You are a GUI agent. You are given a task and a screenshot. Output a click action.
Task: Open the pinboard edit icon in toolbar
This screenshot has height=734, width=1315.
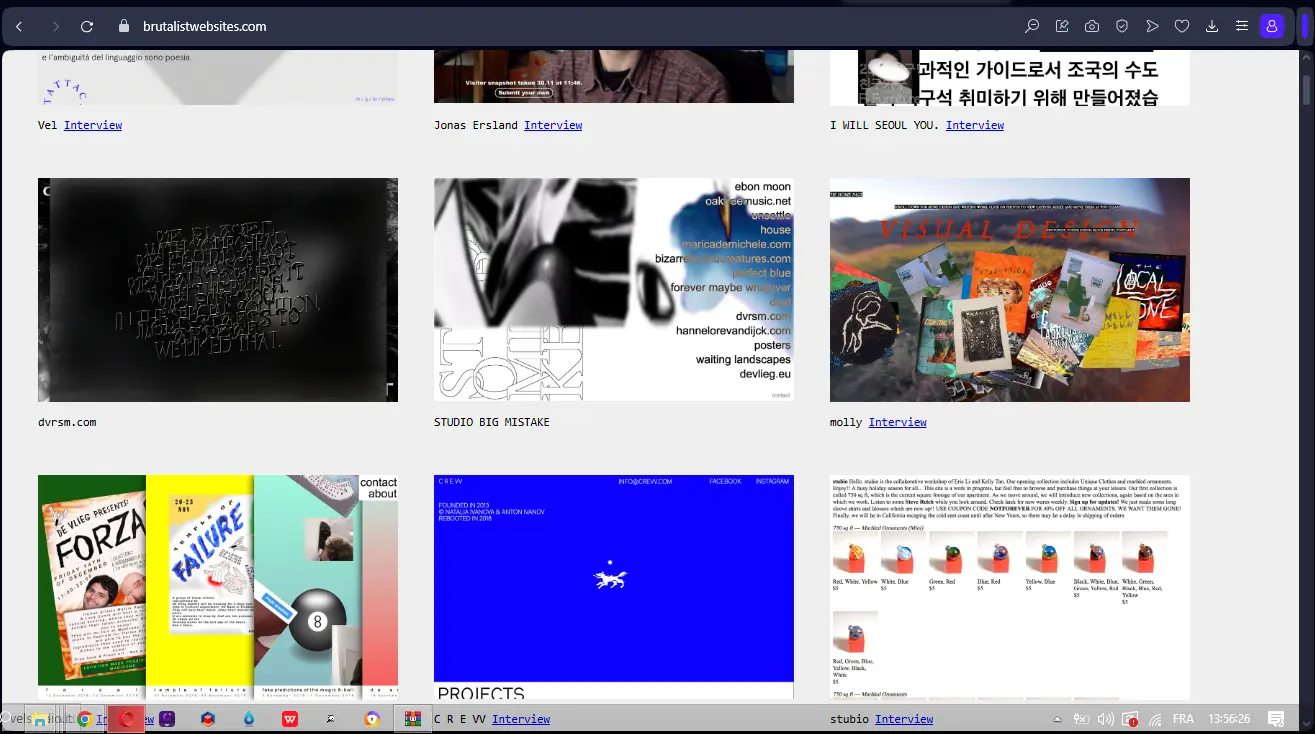[1062, 26]
